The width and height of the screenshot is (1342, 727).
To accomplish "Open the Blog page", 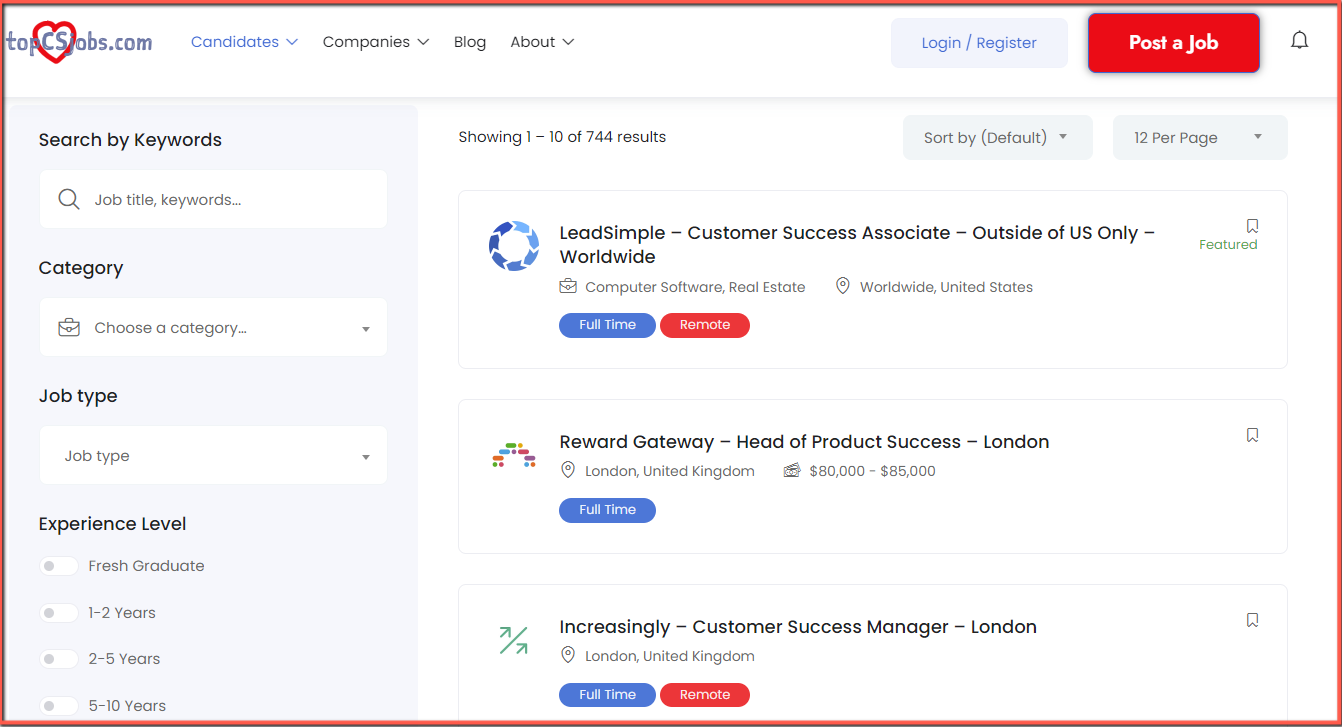I will coord(470,42).
